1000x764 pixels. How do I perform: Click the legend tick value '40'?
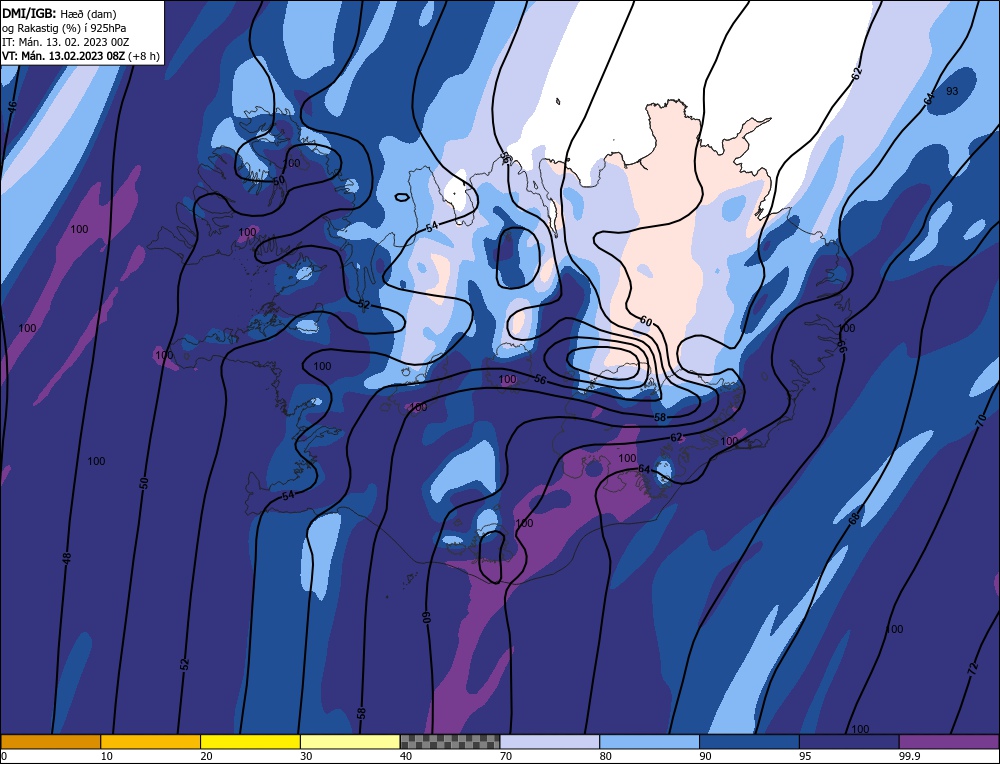(406, 756)
